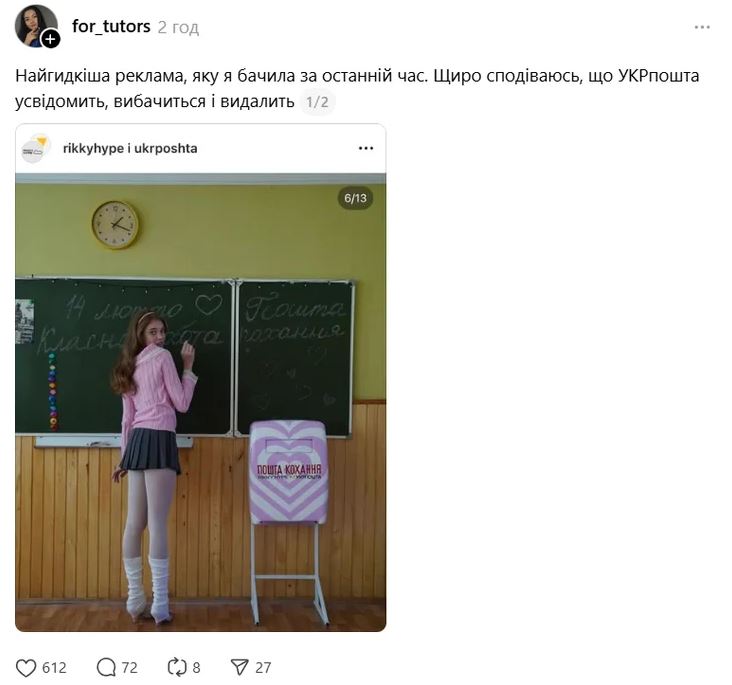732x685 pixels.
Task: Open the 1/2 thread indicator
Action: coord(317,102)
